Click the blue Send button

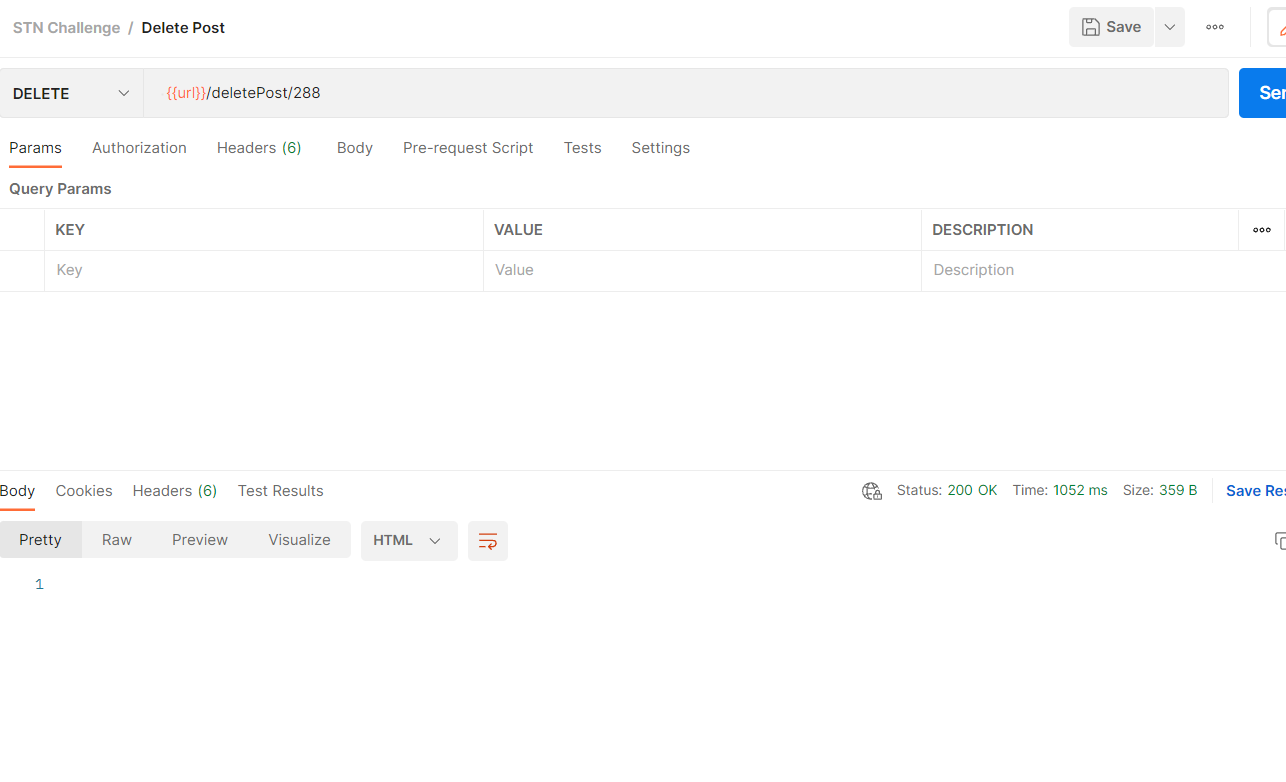(1263, 93)
